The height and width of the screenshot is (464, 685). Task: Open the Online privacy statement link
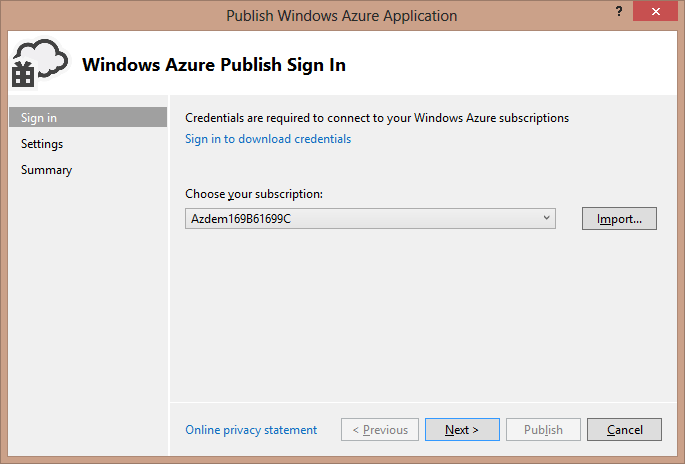(x=251, y=430)
